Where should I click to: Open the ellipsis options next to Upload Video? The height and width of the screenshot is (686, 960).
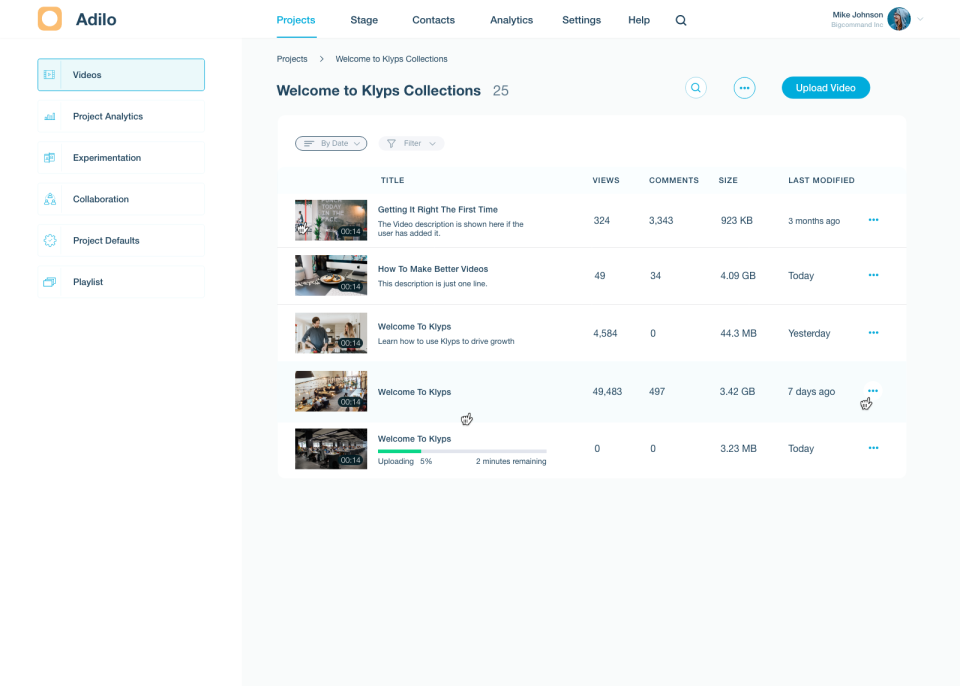744,87
